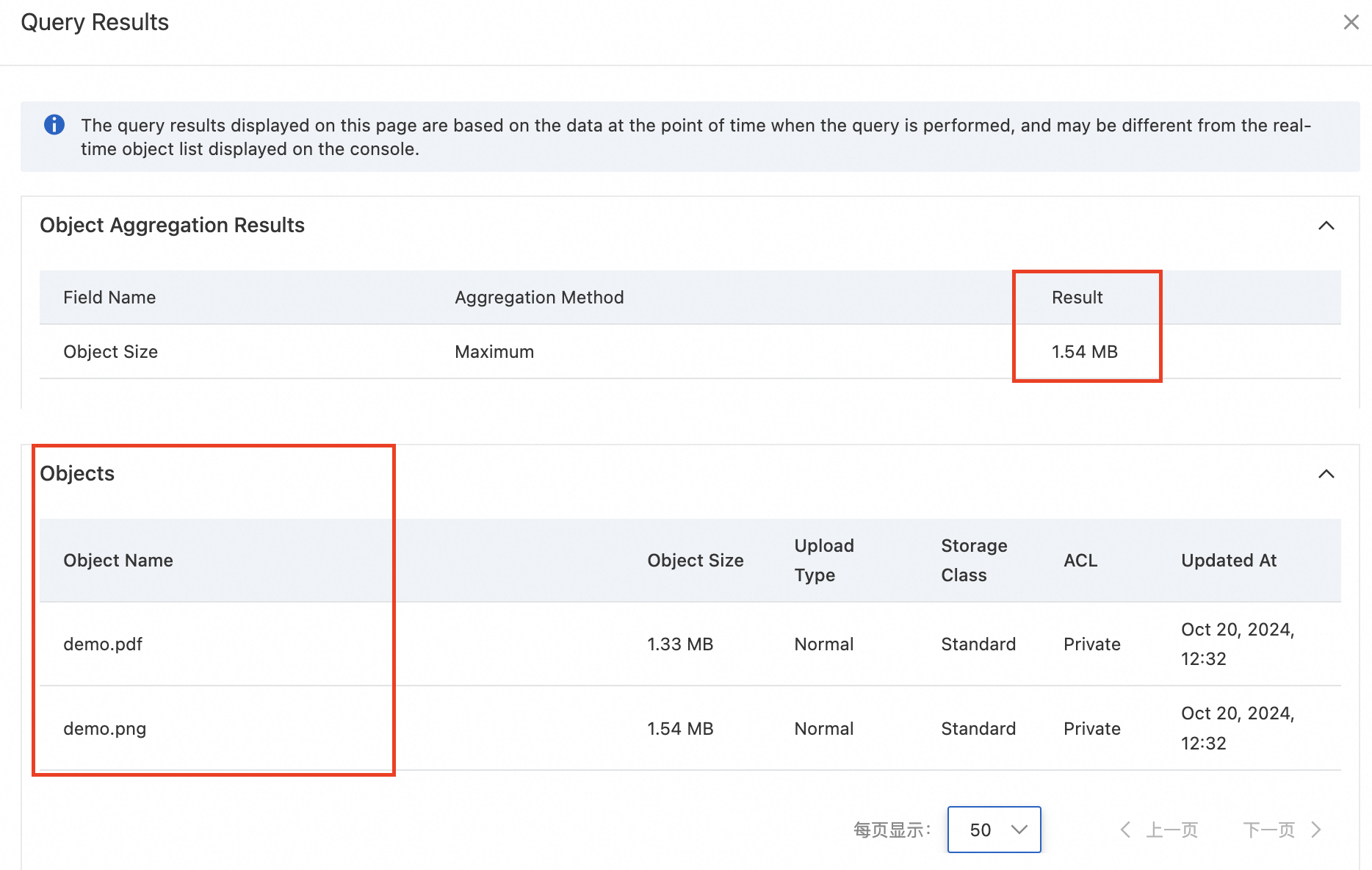Click the 每页显示 label
This screenshot has height=870, width=1372.
892,830
